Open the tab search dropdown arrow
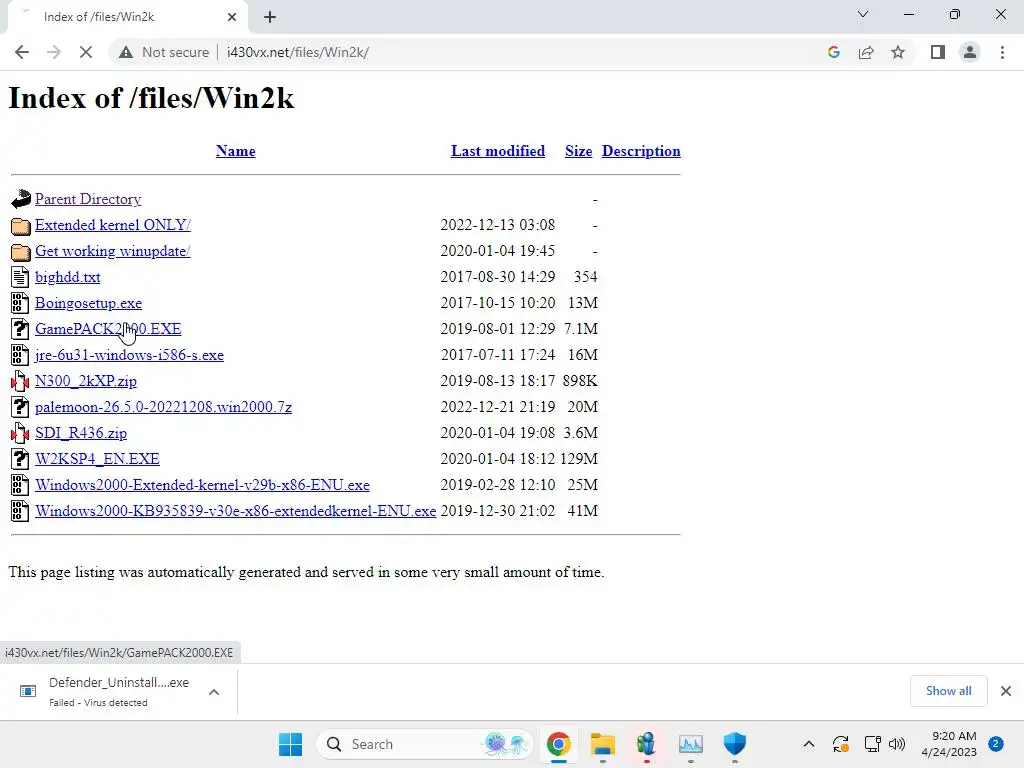 coord(863,14)
